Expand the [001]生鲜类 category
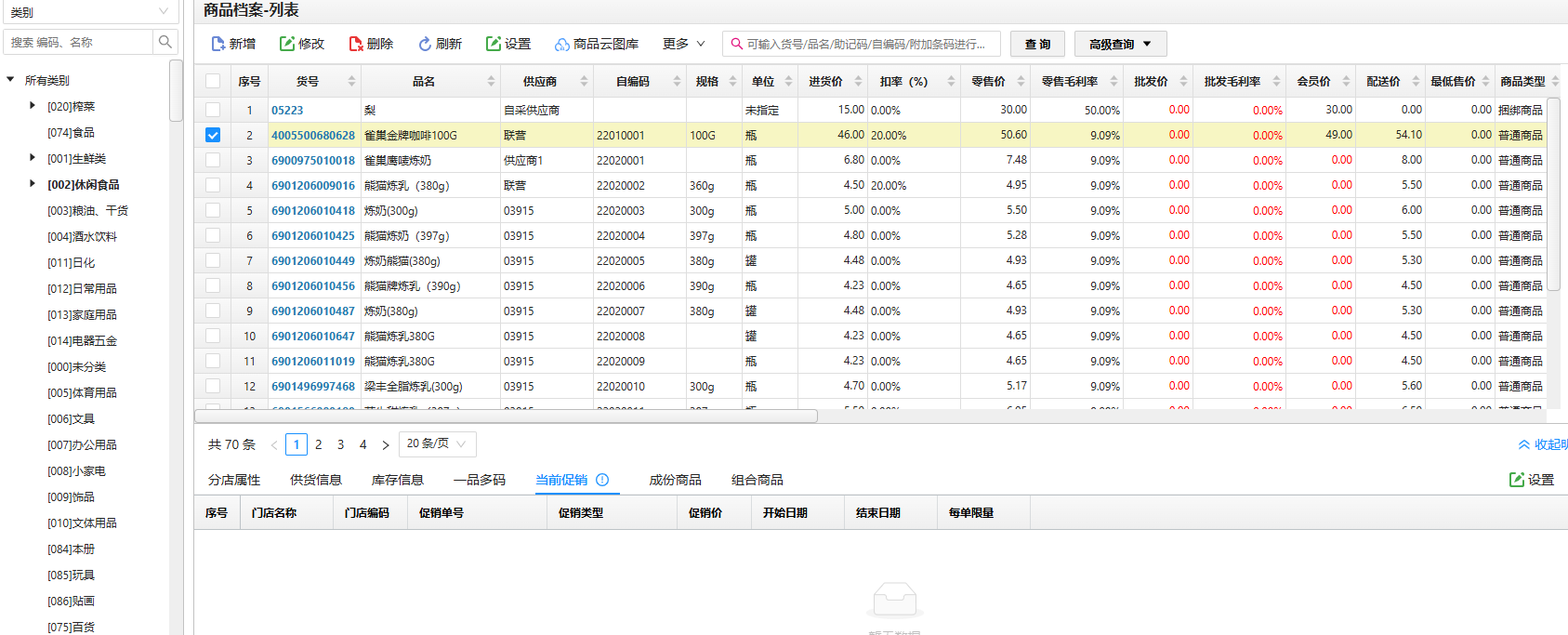 pyautogui.click(x=33, y=158)
